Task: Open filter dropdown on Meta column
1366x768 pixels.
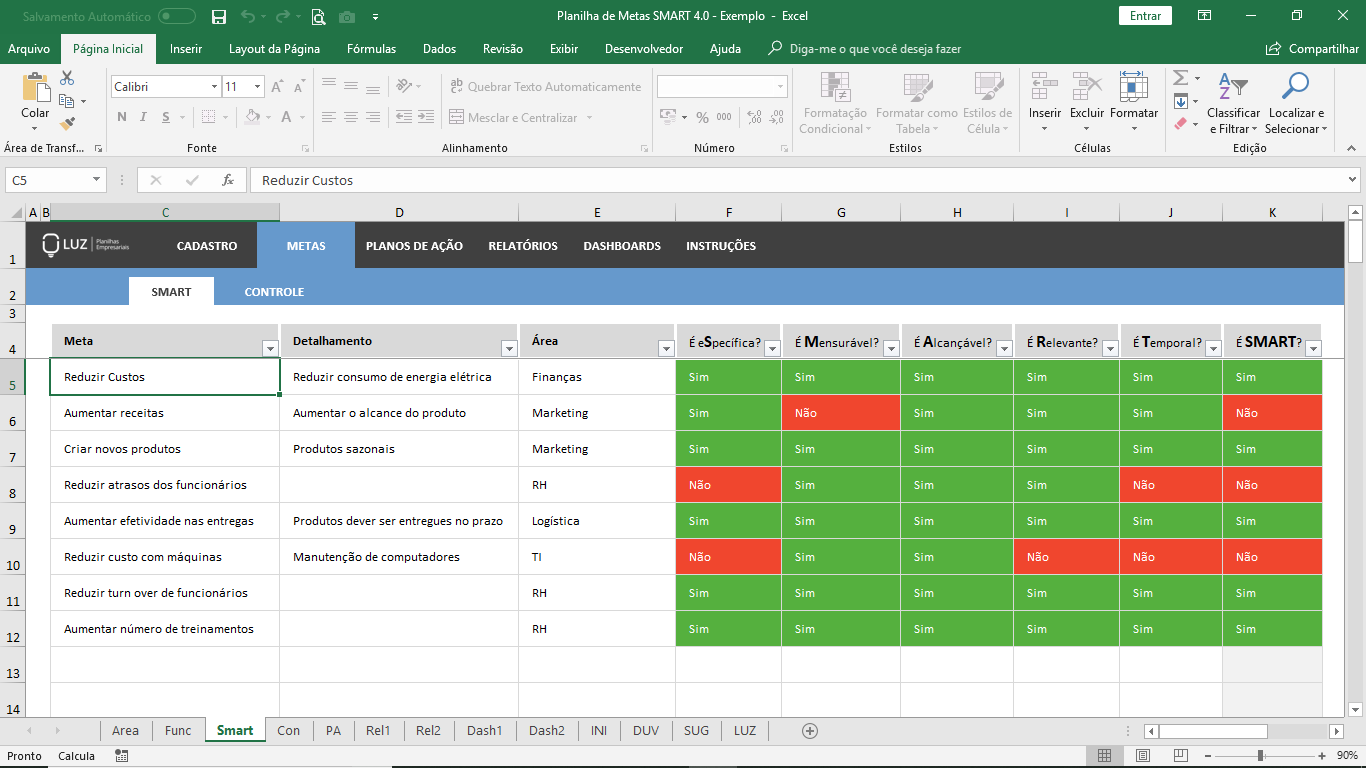Action: pyautogui.click(x=269, y=348)
